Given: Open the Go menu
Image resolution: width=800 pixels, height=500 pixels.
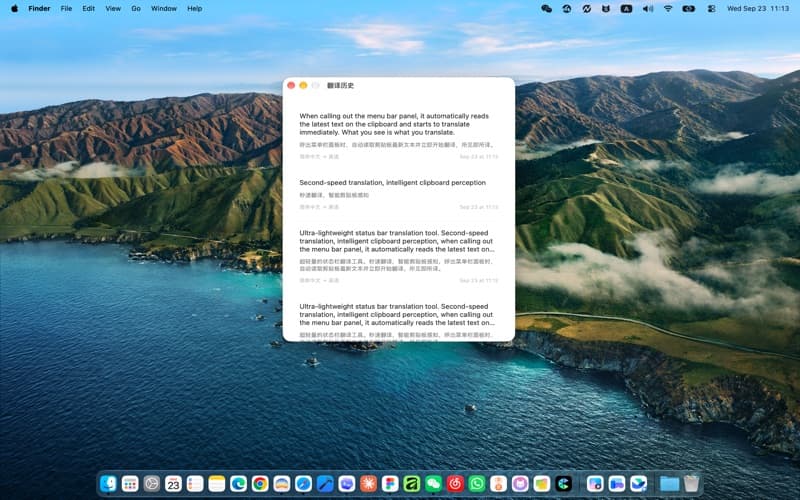Looking at the screenshot, I should (x=136, y=8).
